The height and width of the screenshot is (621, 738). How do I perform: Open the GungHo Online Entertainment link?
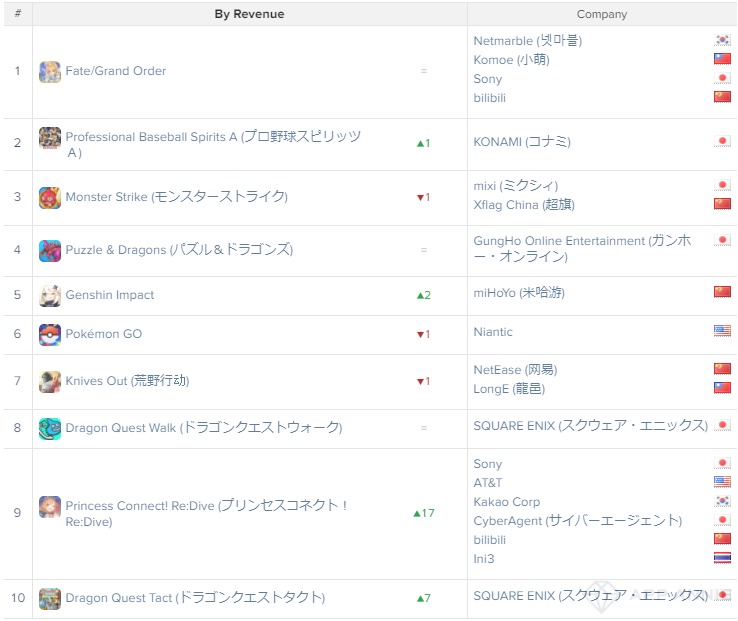582,248
